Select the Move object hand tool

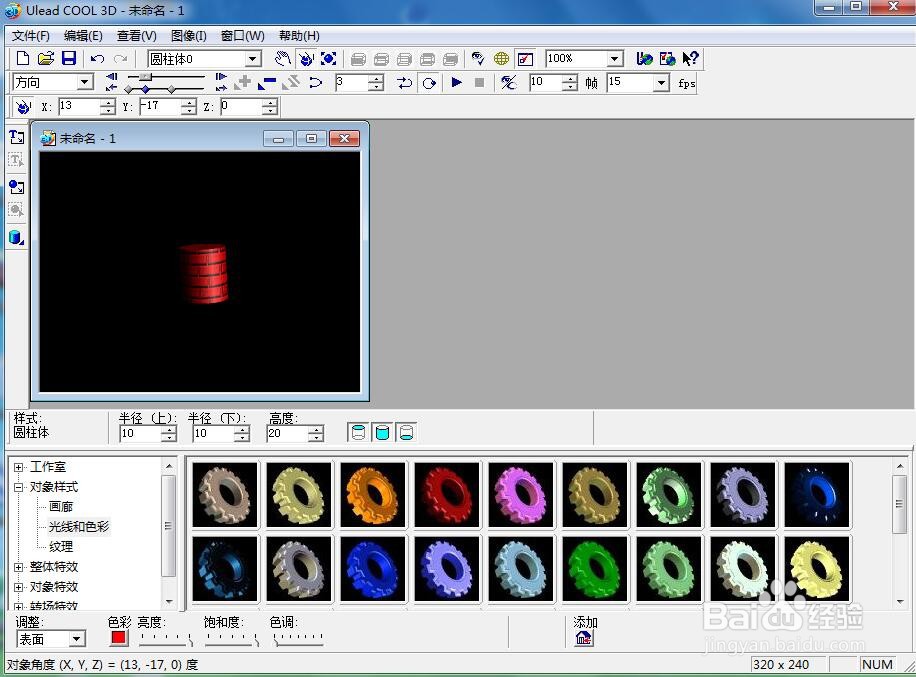(283, 58)
